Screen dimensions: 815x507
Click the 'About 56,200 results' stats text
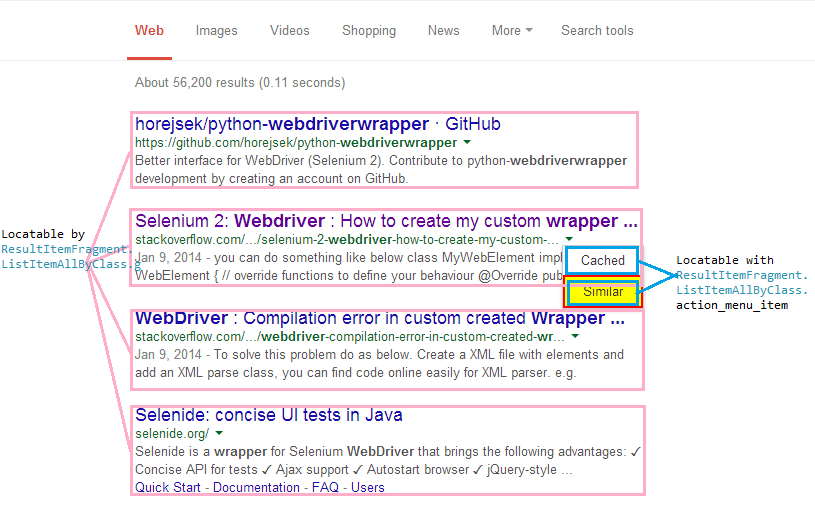point(240,83)
